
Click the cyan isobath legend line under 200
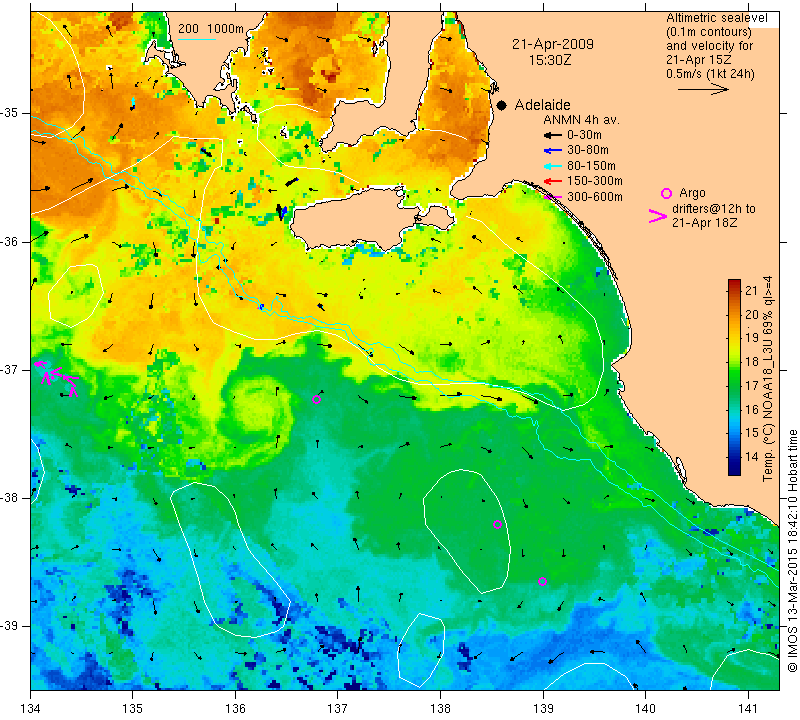pos(197,39)
